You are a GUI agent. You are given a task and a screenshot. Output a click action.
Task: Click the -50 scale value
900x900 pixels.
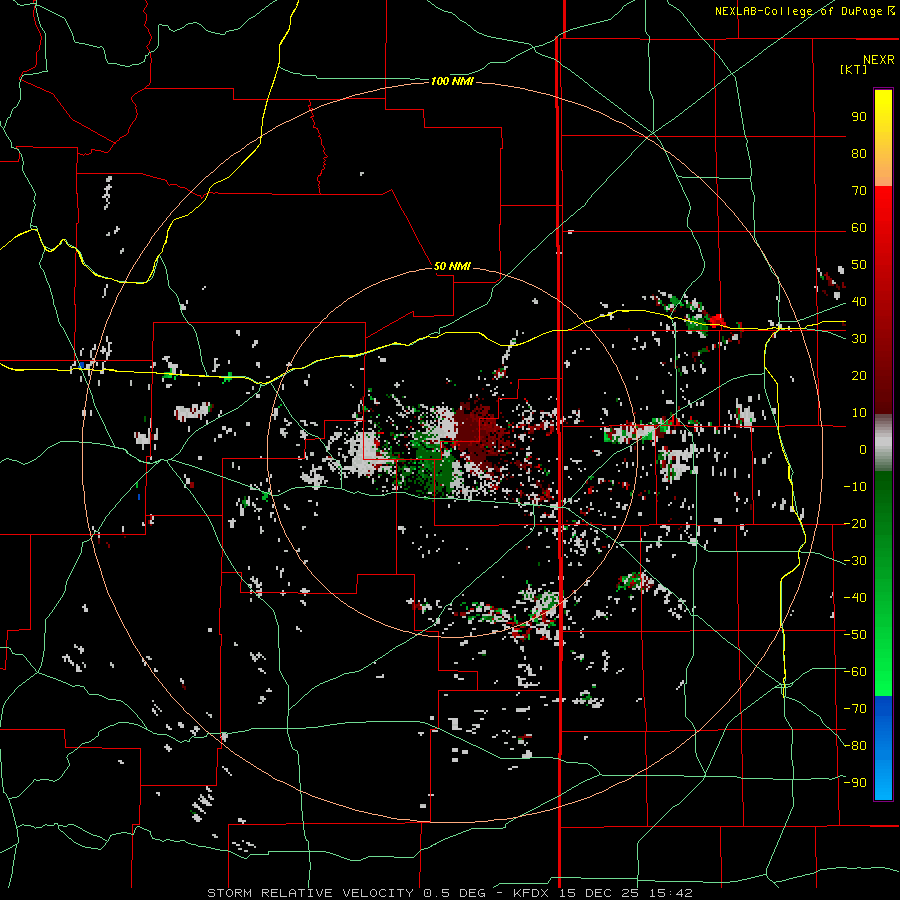tap(855, 635)
